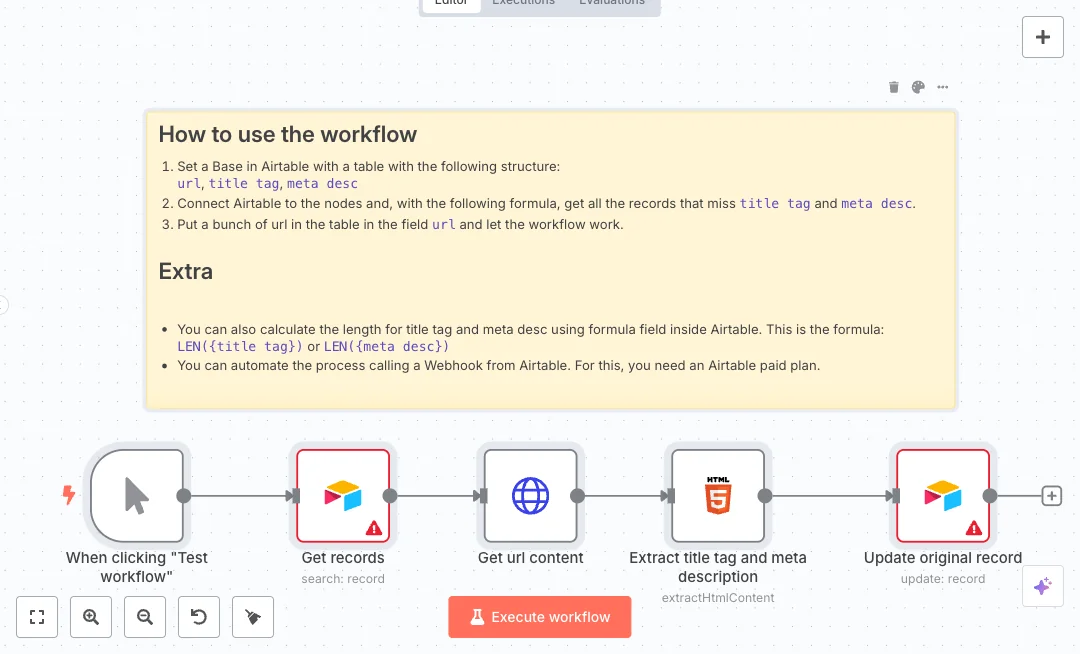
Task: Open the sticky note more options menu
Action: 943,87
